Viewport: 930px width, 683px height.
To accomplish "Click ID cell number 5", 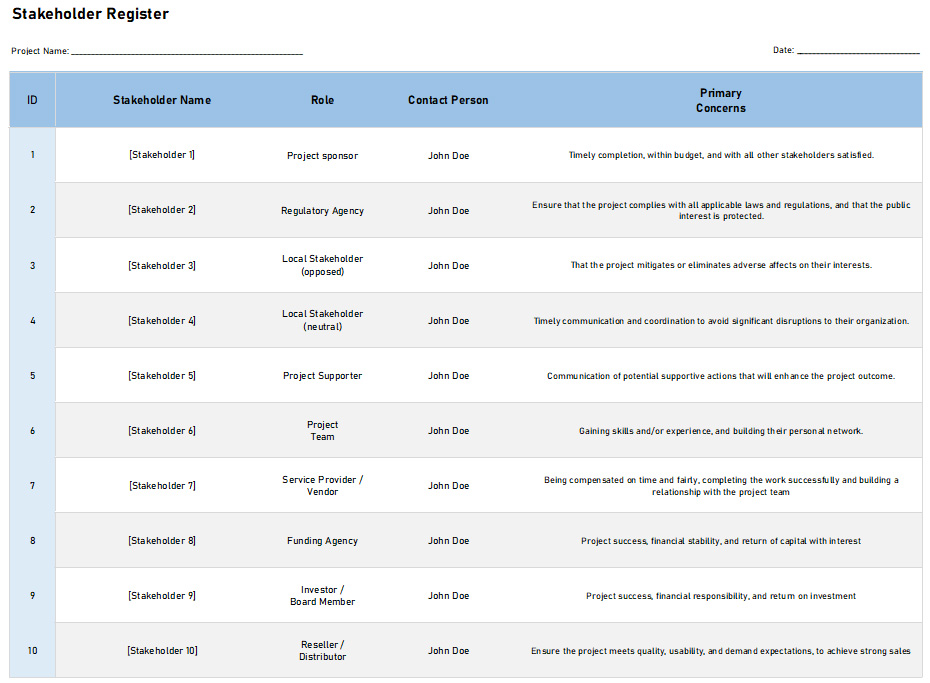I will pyautogui.click(x=33, y=376).
